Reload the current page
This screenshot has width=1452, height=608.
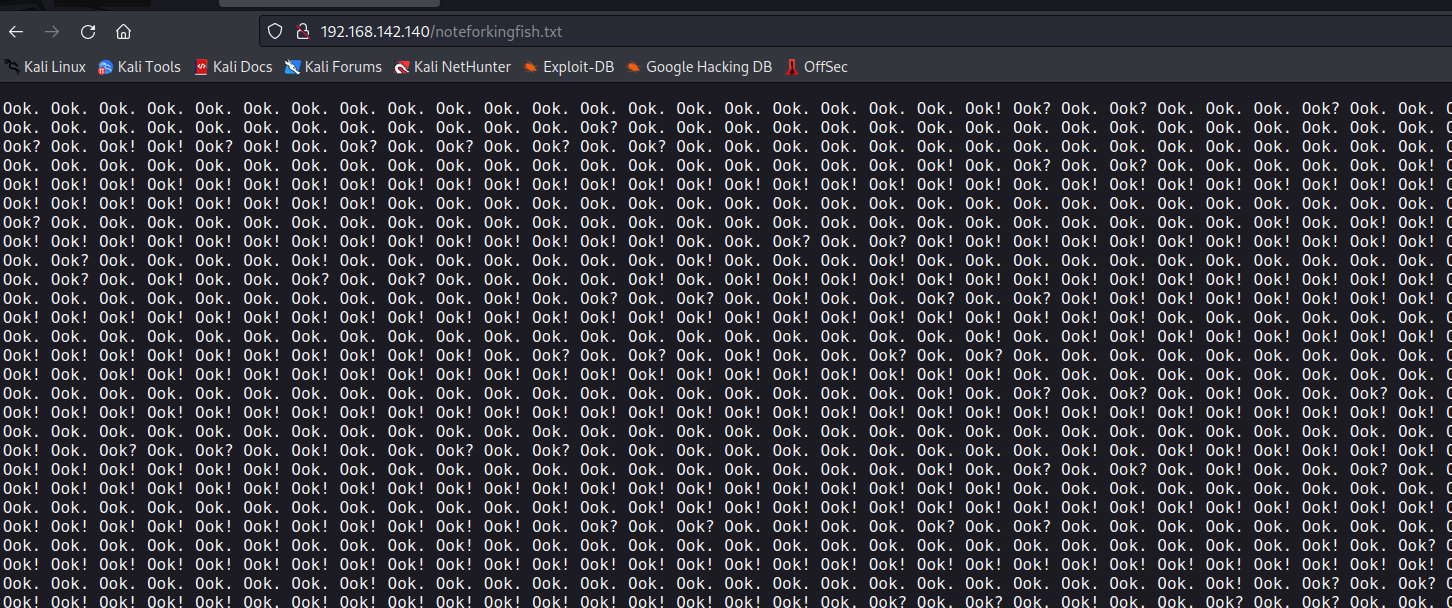coord(88,31)
